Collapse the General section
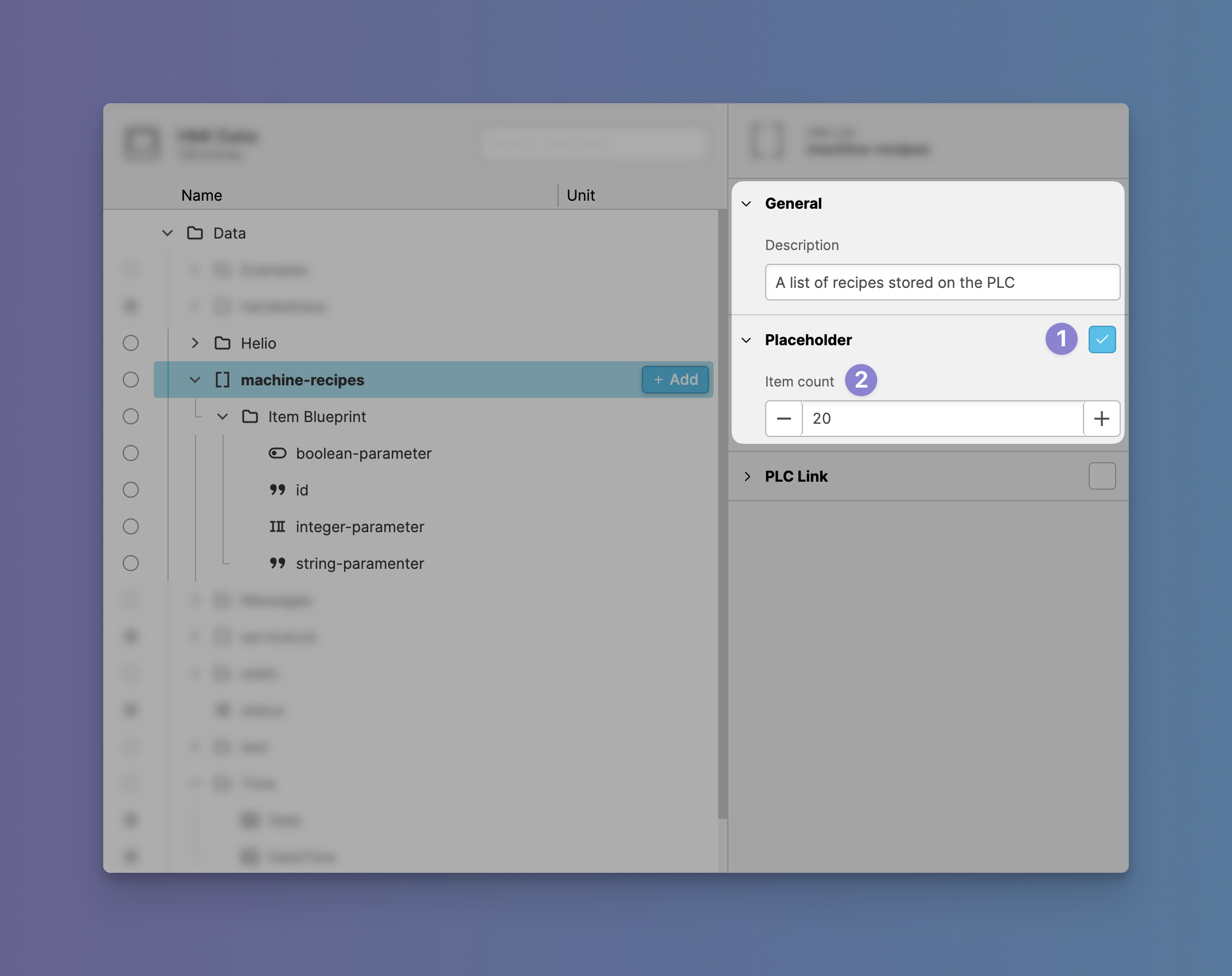1232x976 pixels. 747,204
